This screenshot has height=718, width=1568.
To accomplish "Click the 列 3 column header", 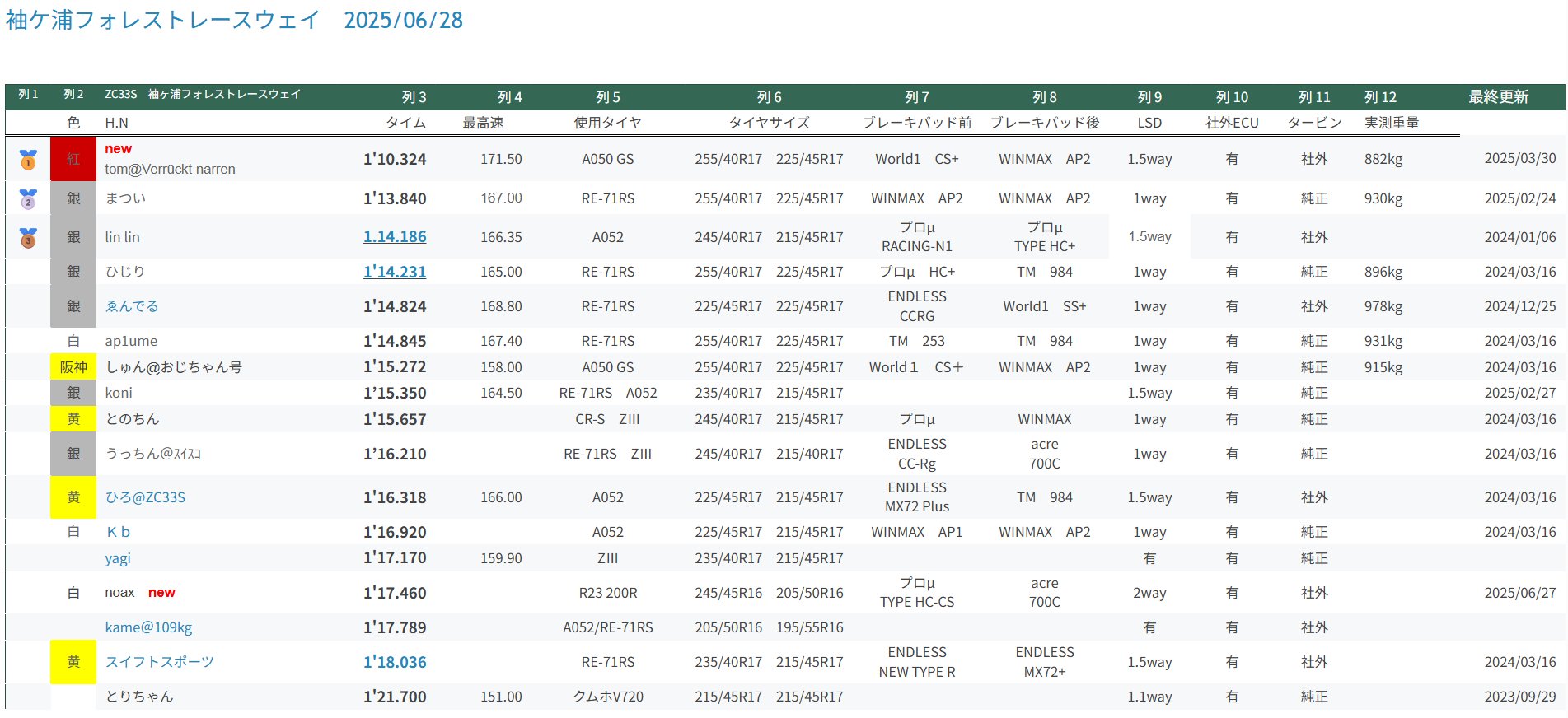I will click(x=414, y=97).
